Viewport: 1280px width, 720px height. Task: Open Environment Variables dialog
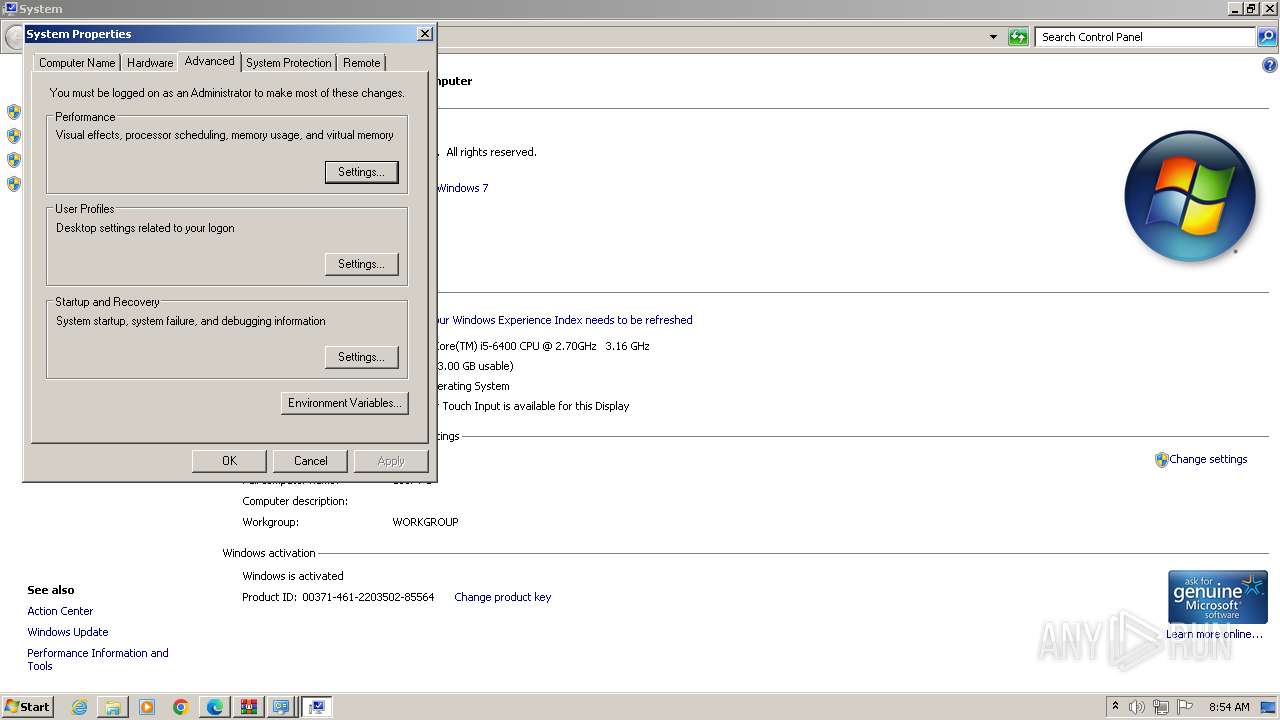coord(344,403)
